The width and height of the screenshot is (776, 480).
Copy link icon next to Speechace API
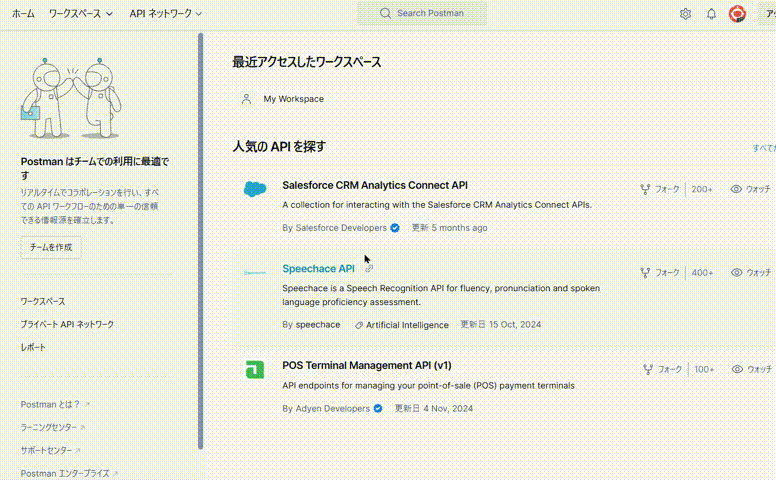[x=369, y=269]
